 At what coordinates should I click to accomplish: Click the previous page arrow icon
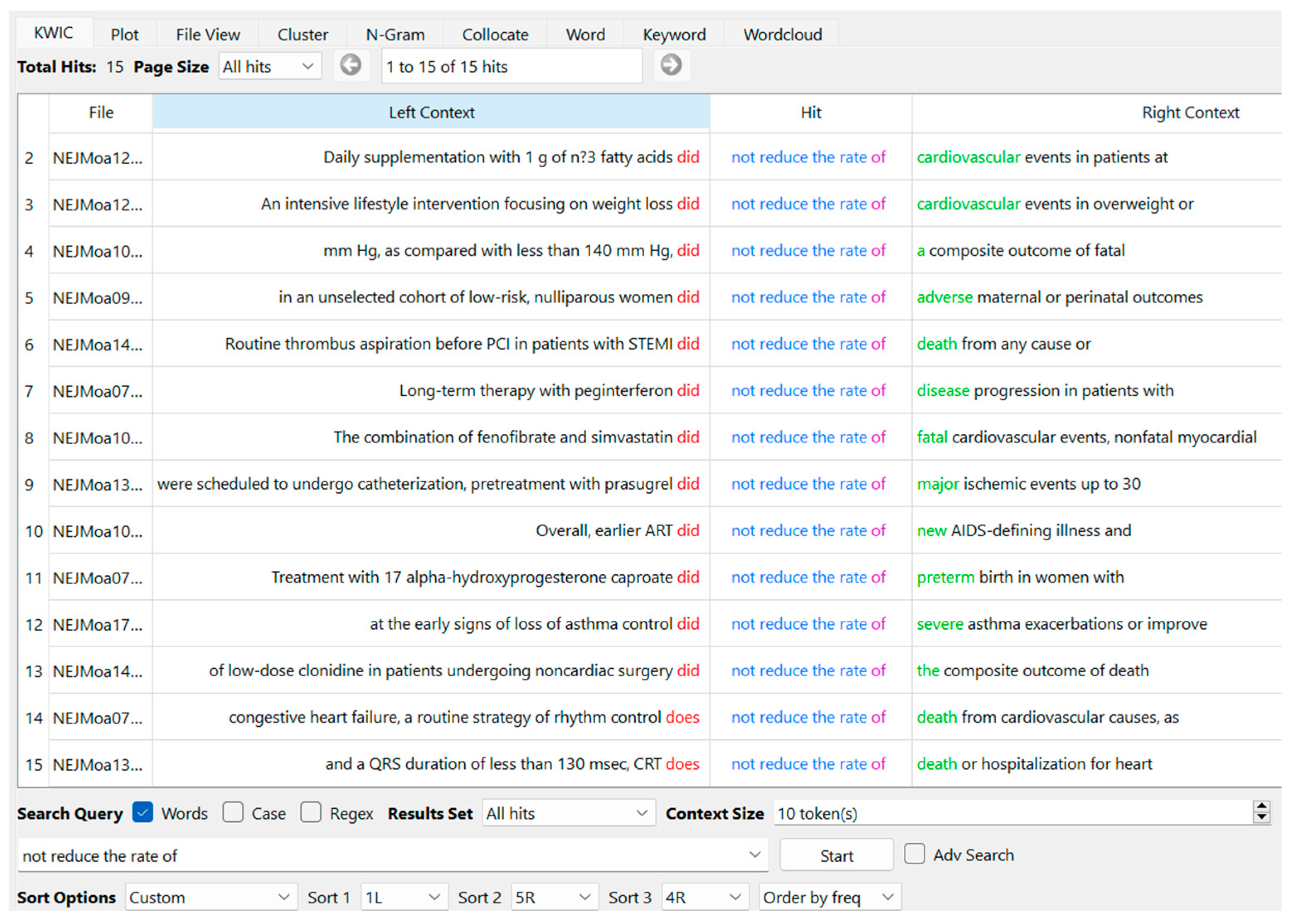tap(351, 65)
